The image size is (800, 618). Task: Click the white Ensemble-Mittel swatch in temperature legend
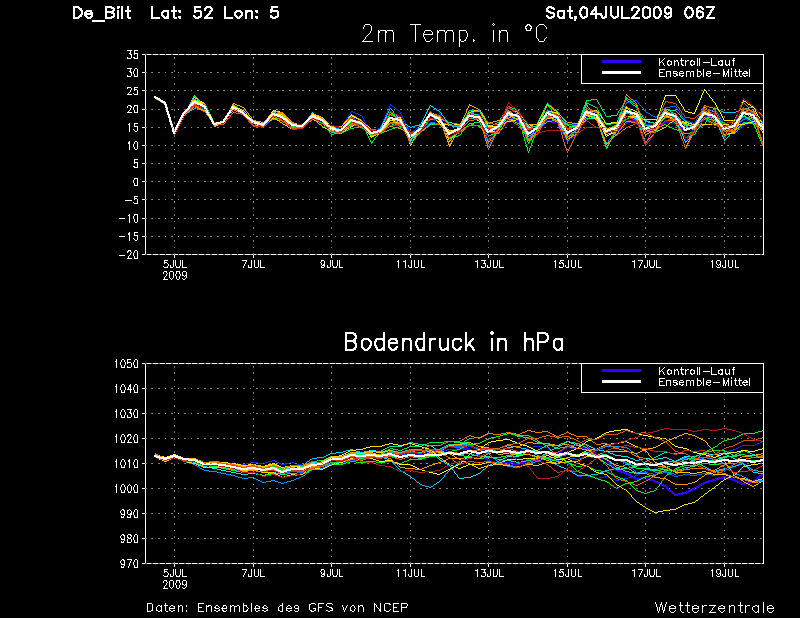pyautogui.click(x=621, y=73)
